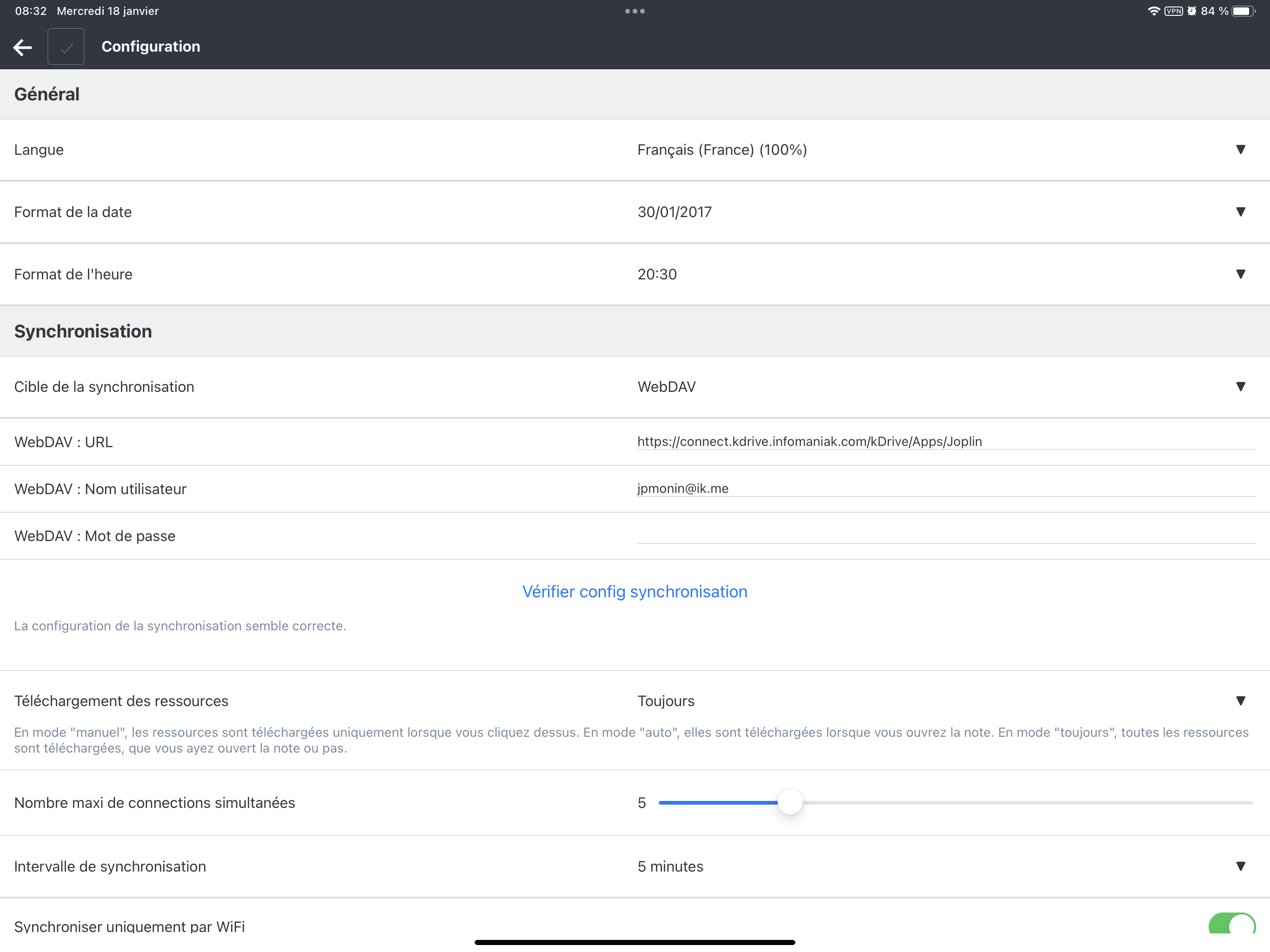Open the Format de l'heure dropdown
The image size is (1270, 952).
pyautogui.click(x=1240, y=274)
